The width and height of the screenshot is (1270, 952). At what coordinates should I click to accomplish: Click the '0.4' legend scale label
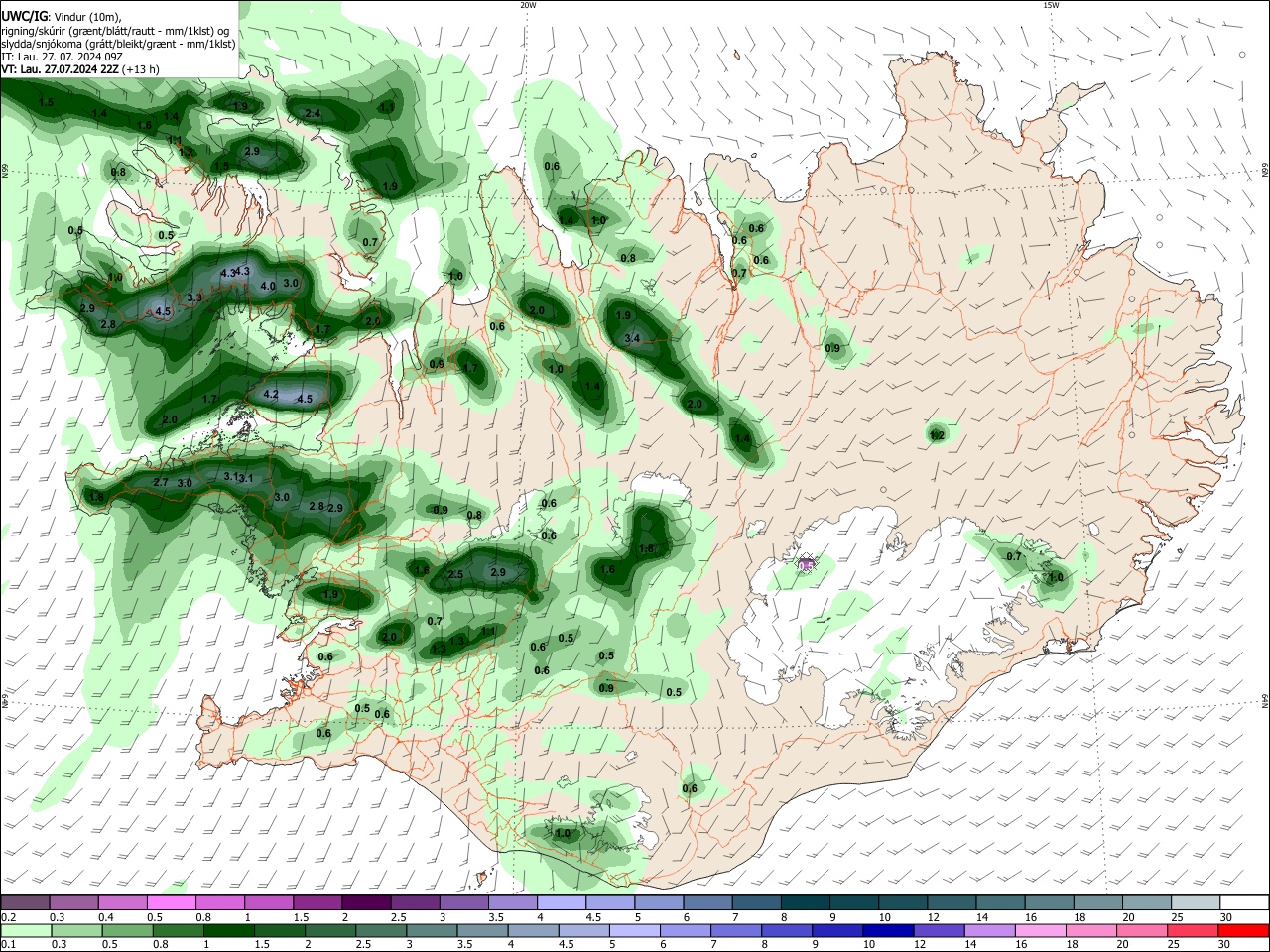106,917
